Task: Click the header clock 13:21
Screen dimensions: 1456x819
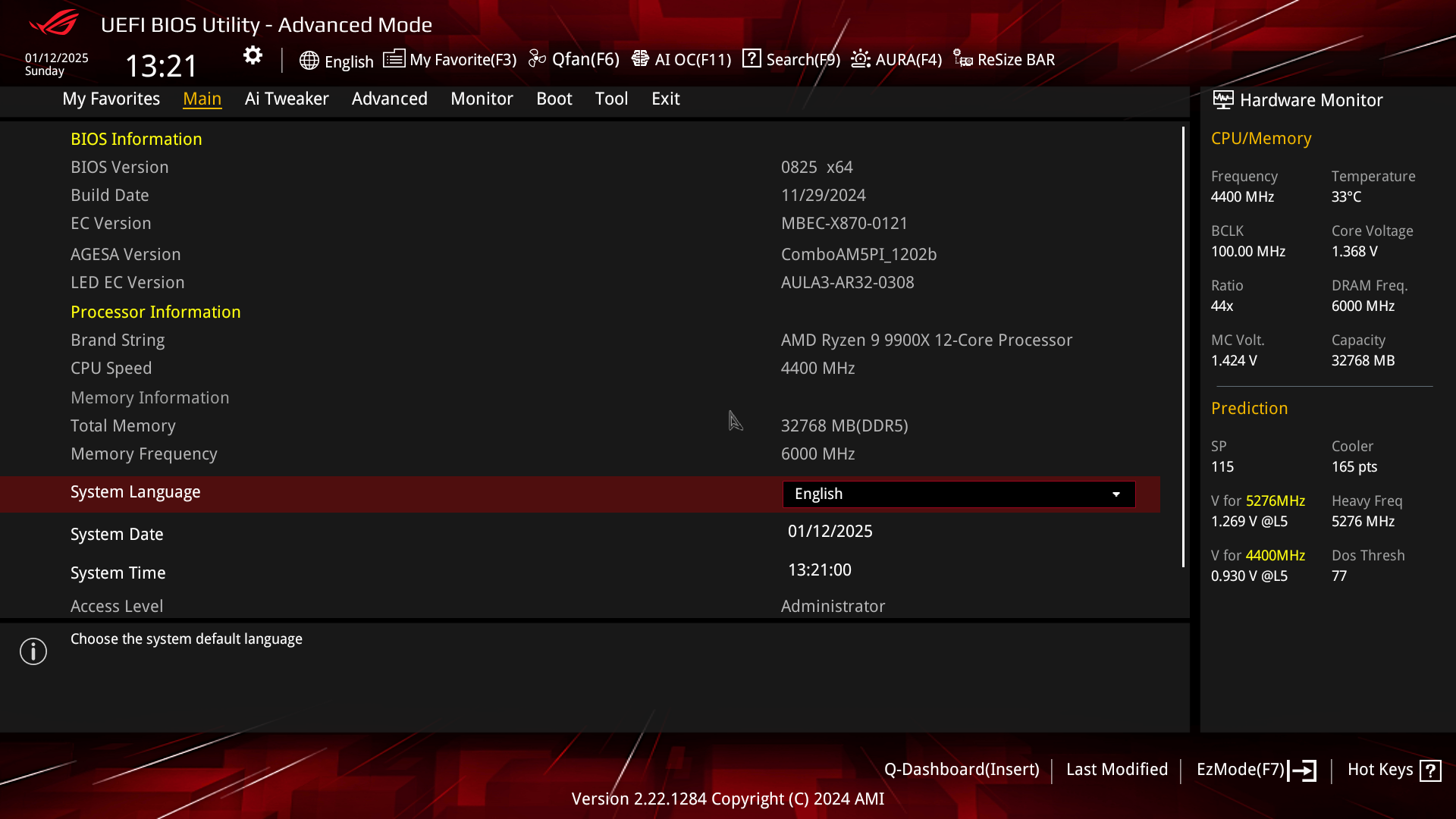Action: (x=161, y=66)
